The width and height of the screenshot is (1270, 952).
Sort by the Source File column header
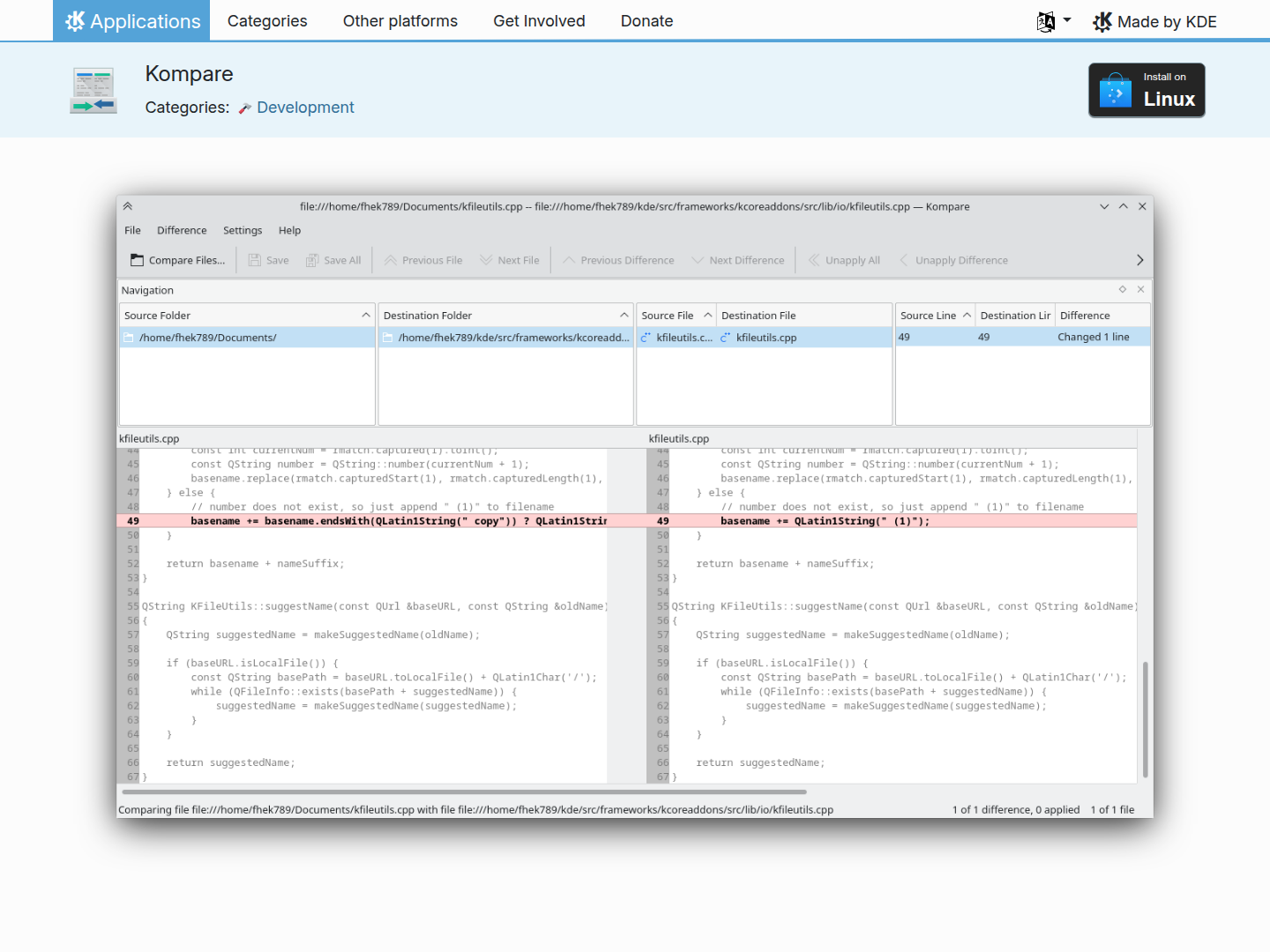pyautogui.click(x=676, y=316)
